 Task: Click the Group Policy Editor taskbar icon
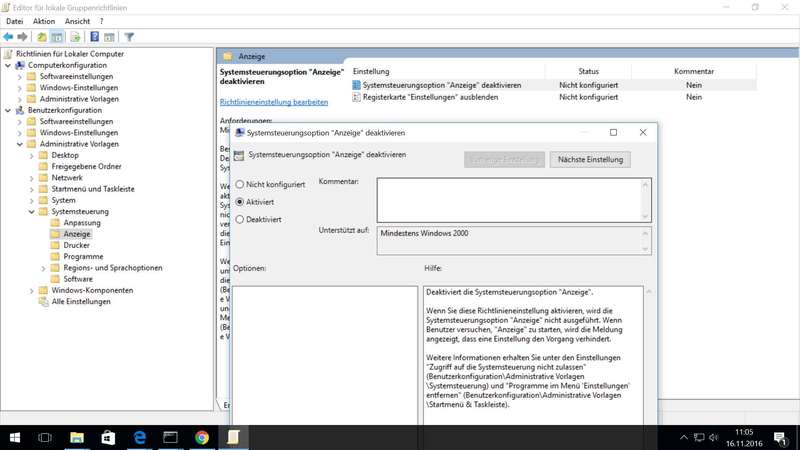[233, 438]
